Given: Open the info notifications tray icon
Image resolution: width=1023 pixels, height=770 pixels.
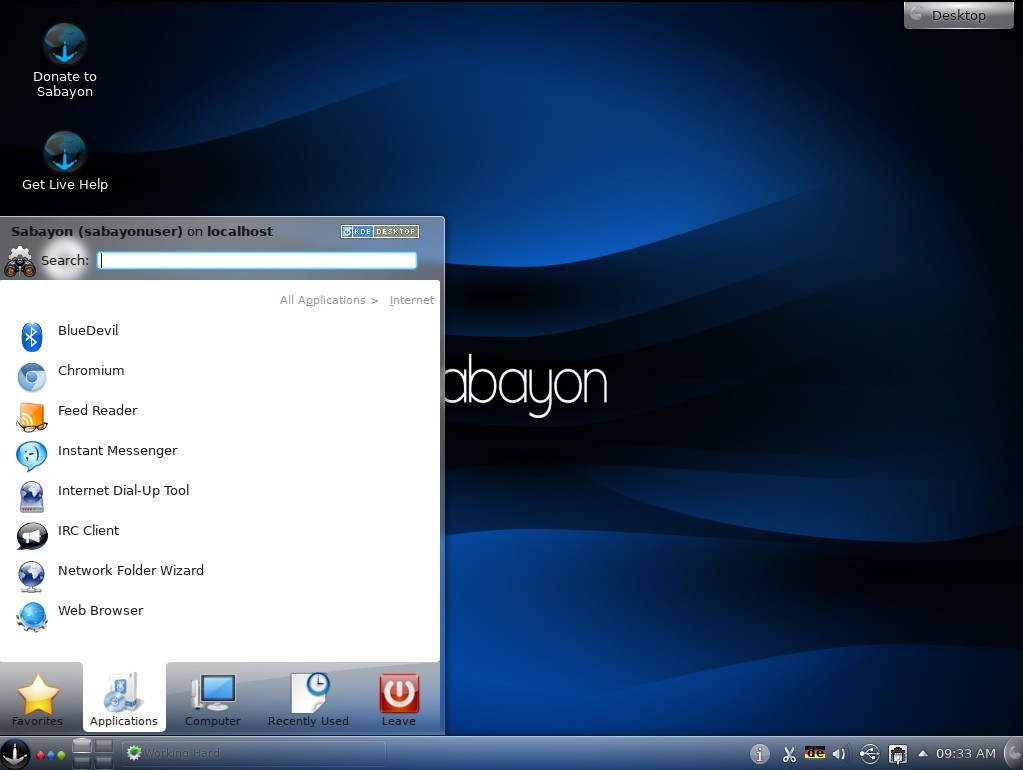Looking at the screenshot, I should [759, 754].
